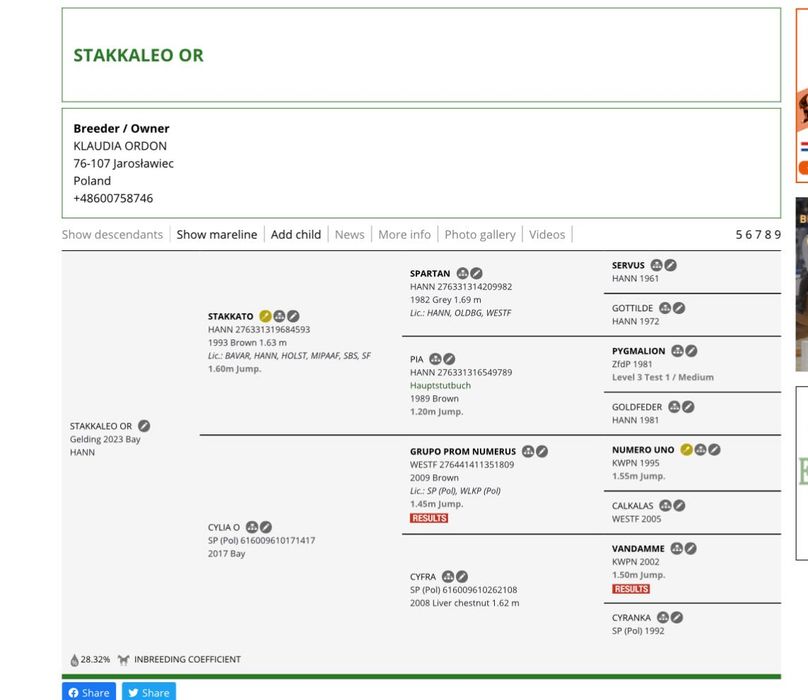Share the page on Twitter
808x700 pixels.
(149, 692)
